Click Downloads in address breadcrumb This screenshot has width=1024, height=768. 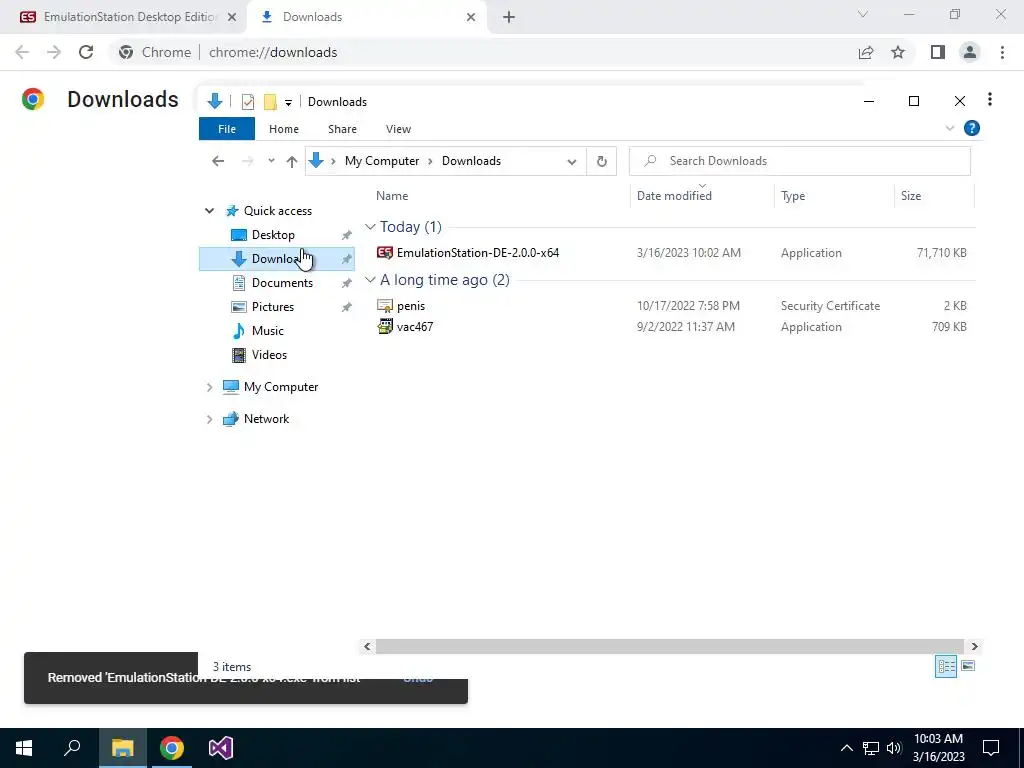(x=472, y=161)
